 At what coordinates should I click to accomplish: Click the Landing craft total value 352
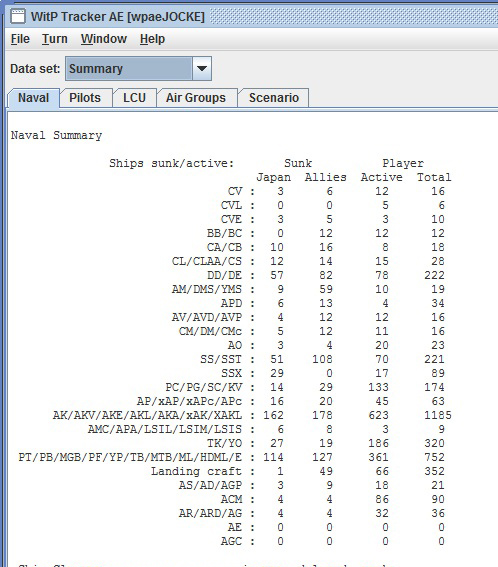(x=434, y=471)
